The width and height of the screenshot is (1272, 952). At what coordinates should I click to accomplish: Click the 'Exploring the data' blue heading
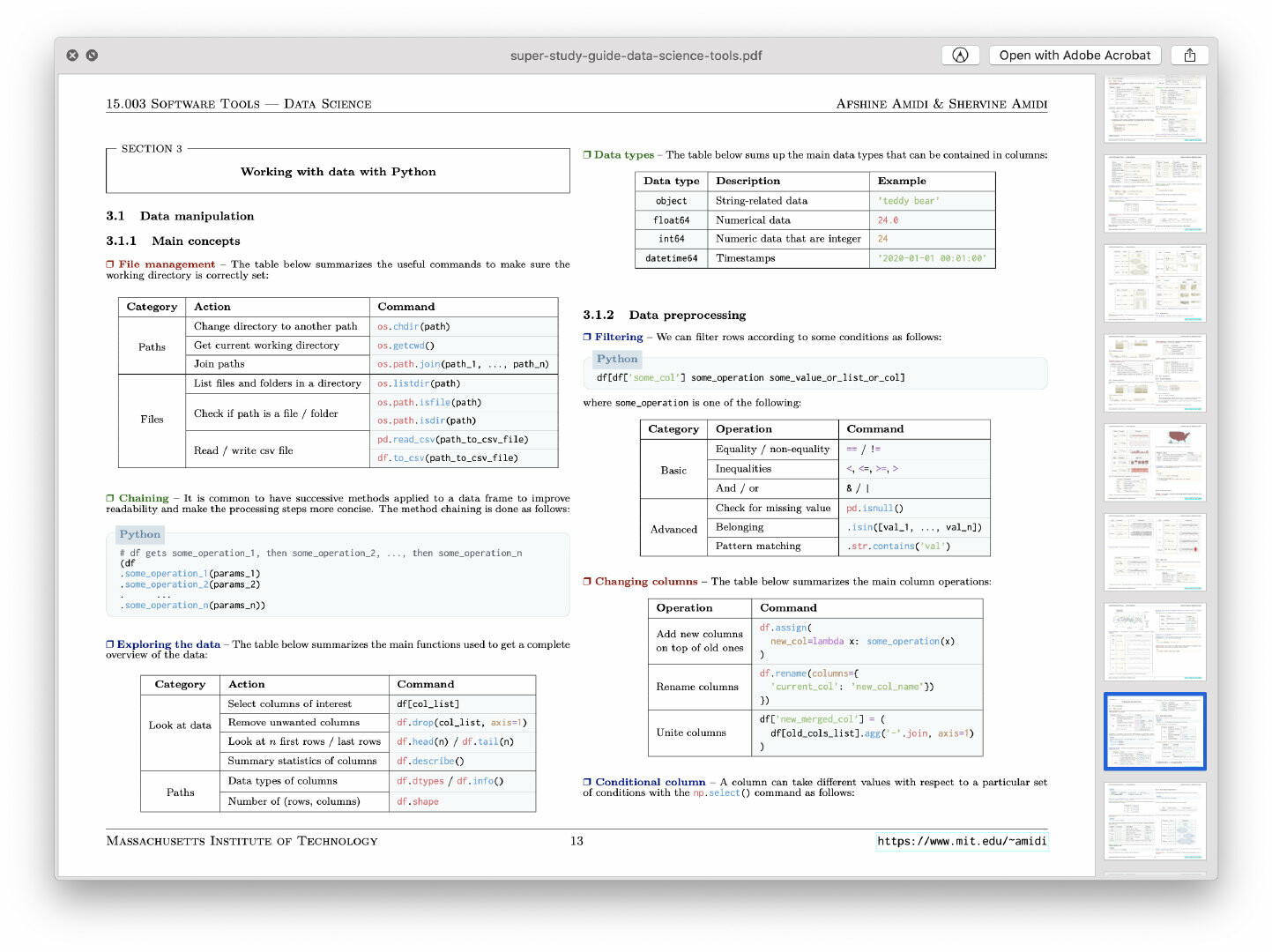click(168, 644)
